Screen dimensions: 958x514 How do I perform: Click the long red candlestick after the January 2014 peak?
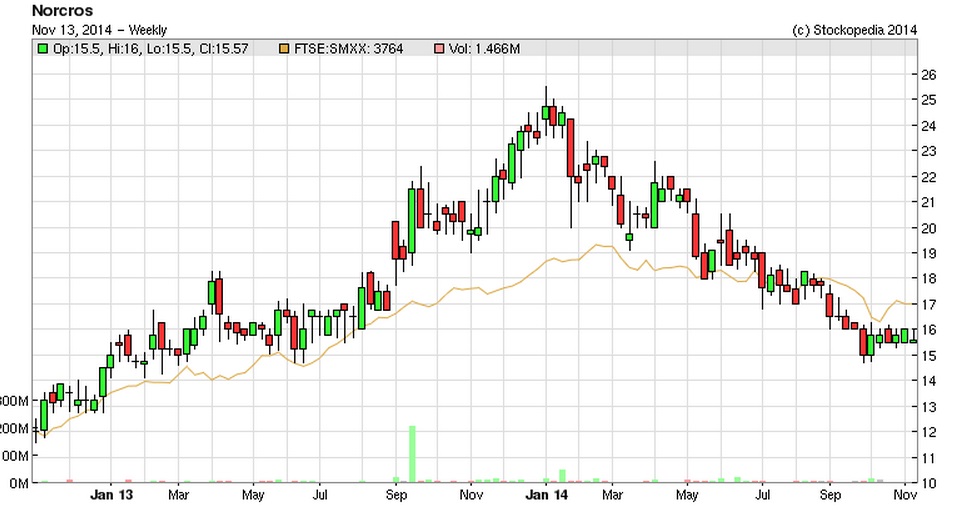[571, 148]
